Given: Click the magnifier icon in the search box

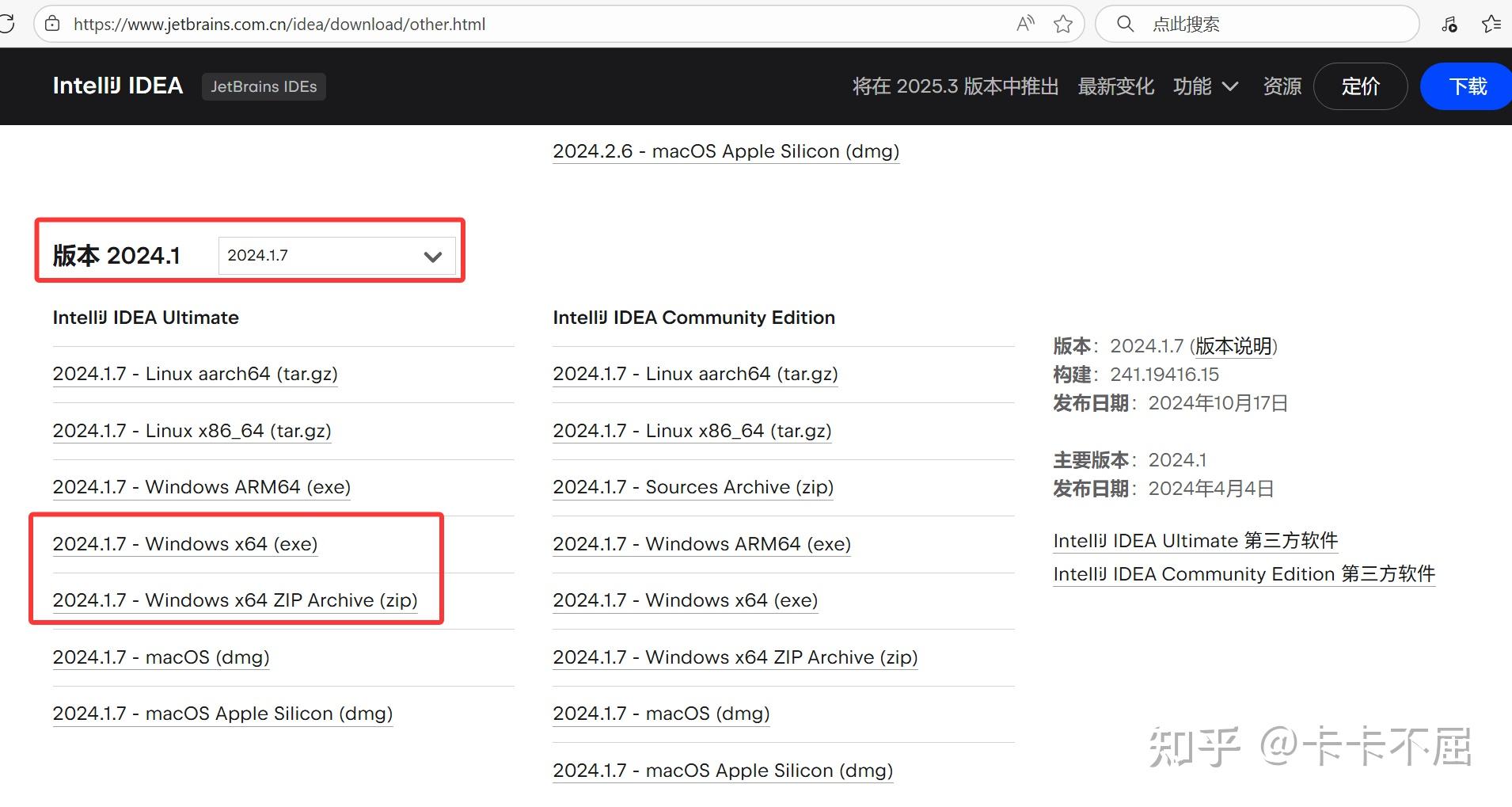Looking at the screenshot, I should [x=1125, y=24].
